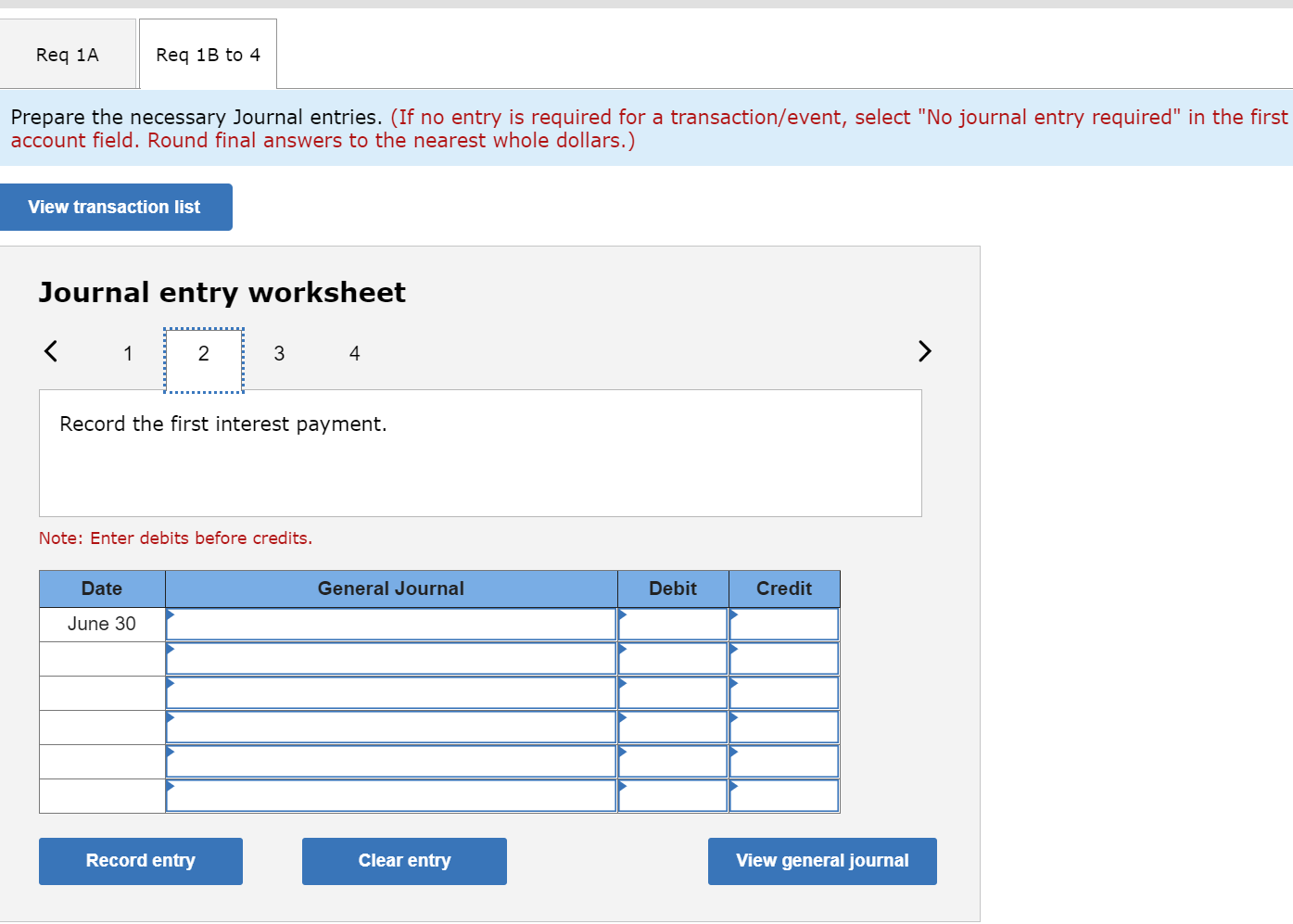This screenshot has width=1293, height=924.
Task: Go to previous journal entry with left chevron
Action: point(51,351)
